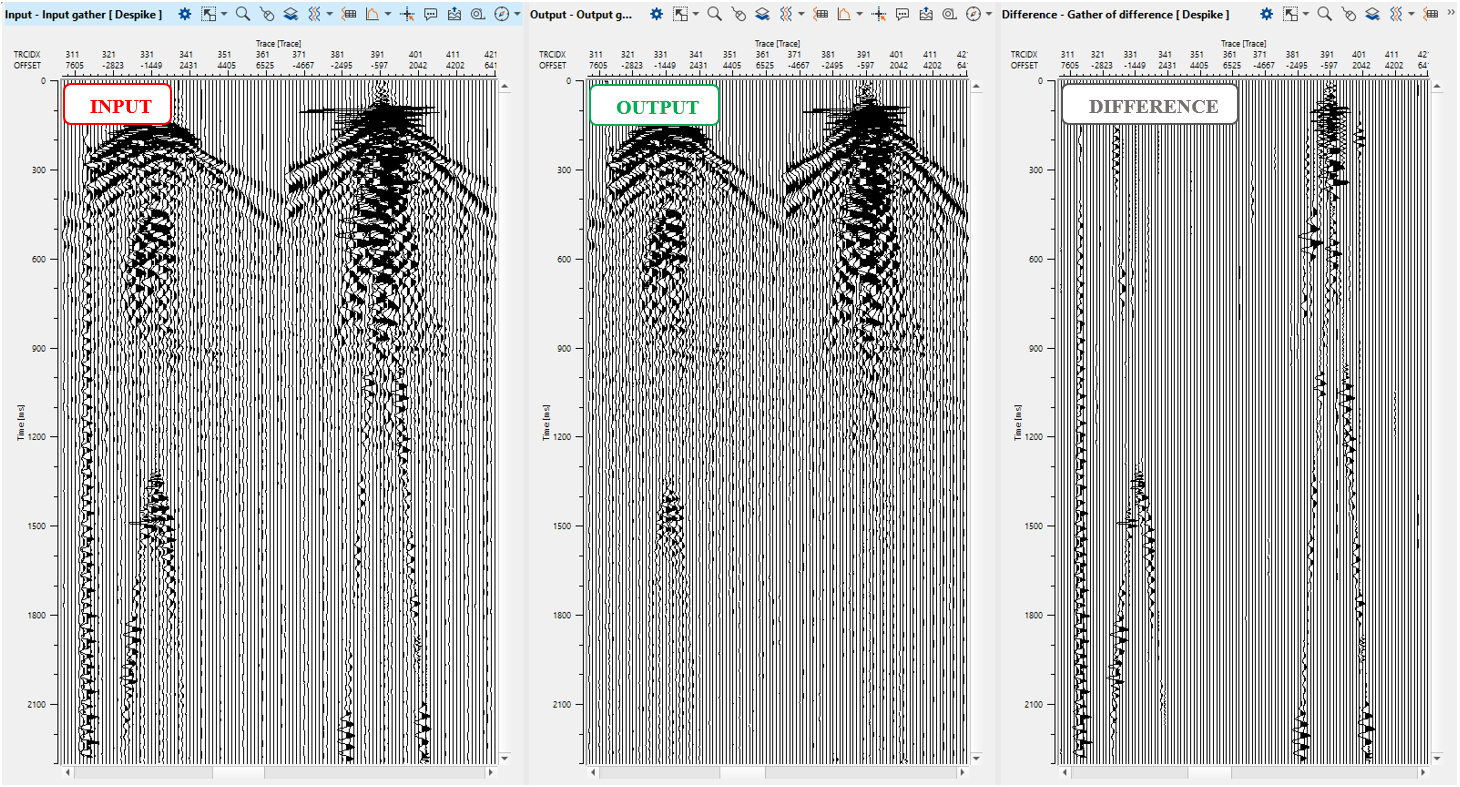Screen dimensions: 1460x787
Task: Open spectrum graph dropdown arrow in Output panel
Action: coord(861,14)
